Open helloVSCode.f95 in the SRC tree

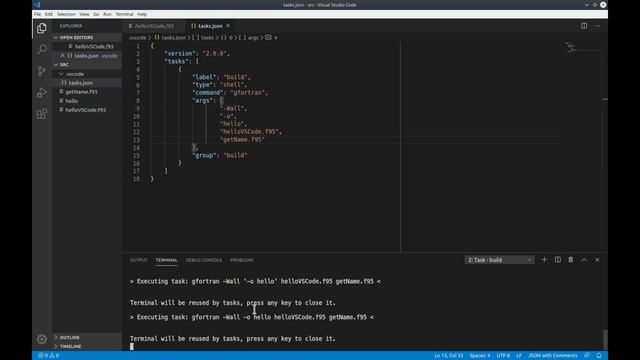[87, 110]
